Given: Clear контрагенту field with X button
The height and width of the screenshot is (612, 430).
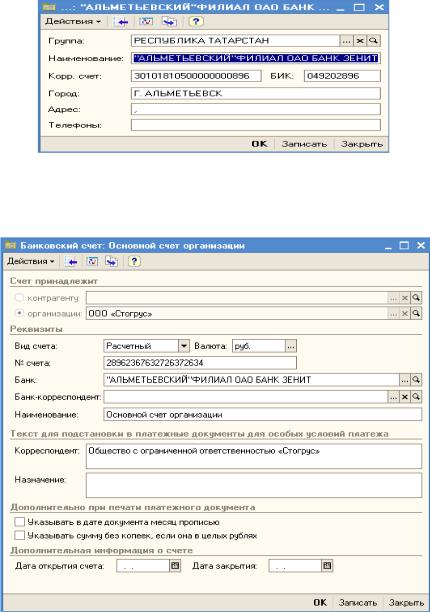Looking at the screenshot, I should click(x=405, y=298).
